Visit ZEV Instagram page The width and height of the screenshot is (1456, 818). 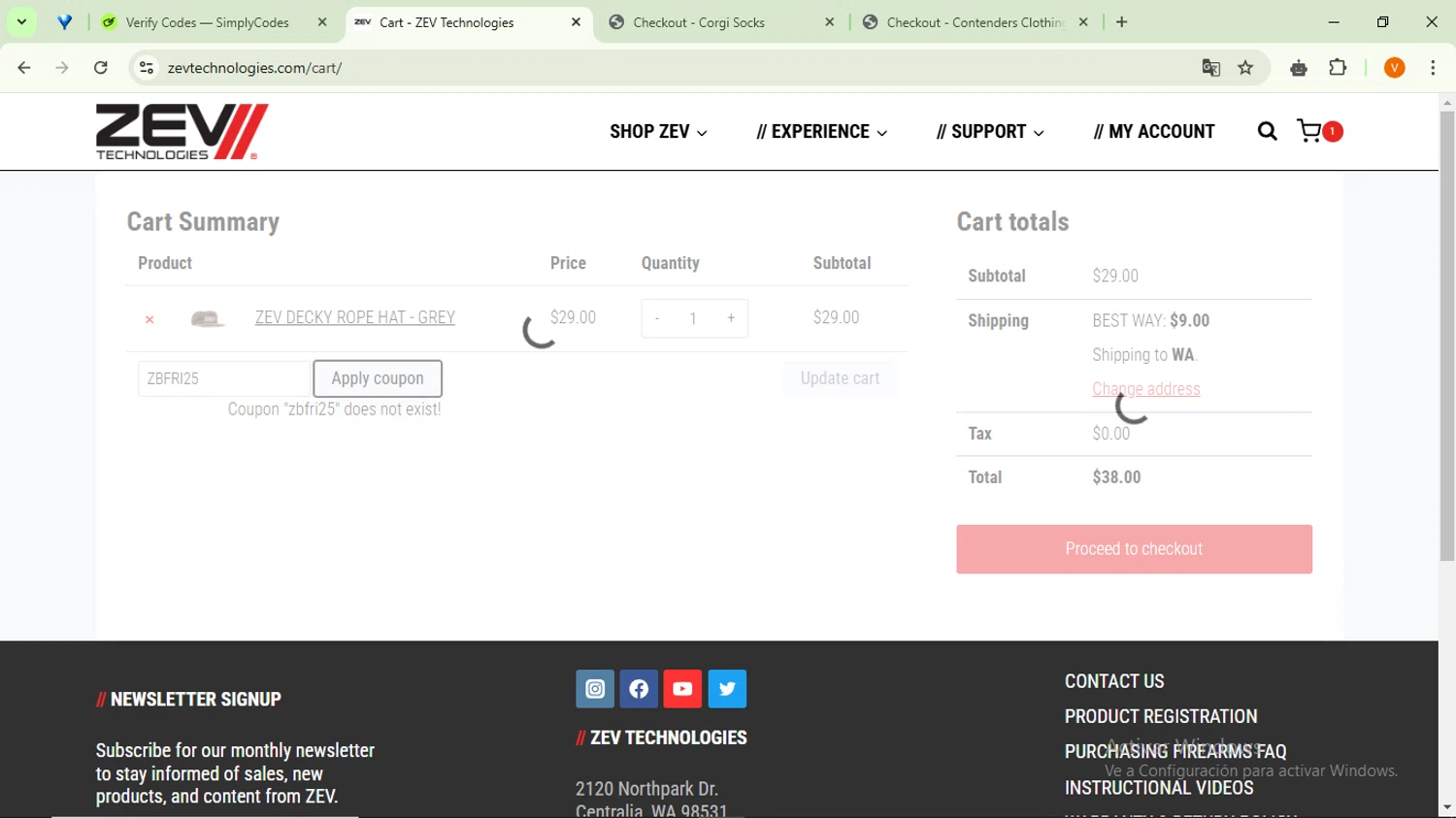pyautogui.click(x=595, y=689)
